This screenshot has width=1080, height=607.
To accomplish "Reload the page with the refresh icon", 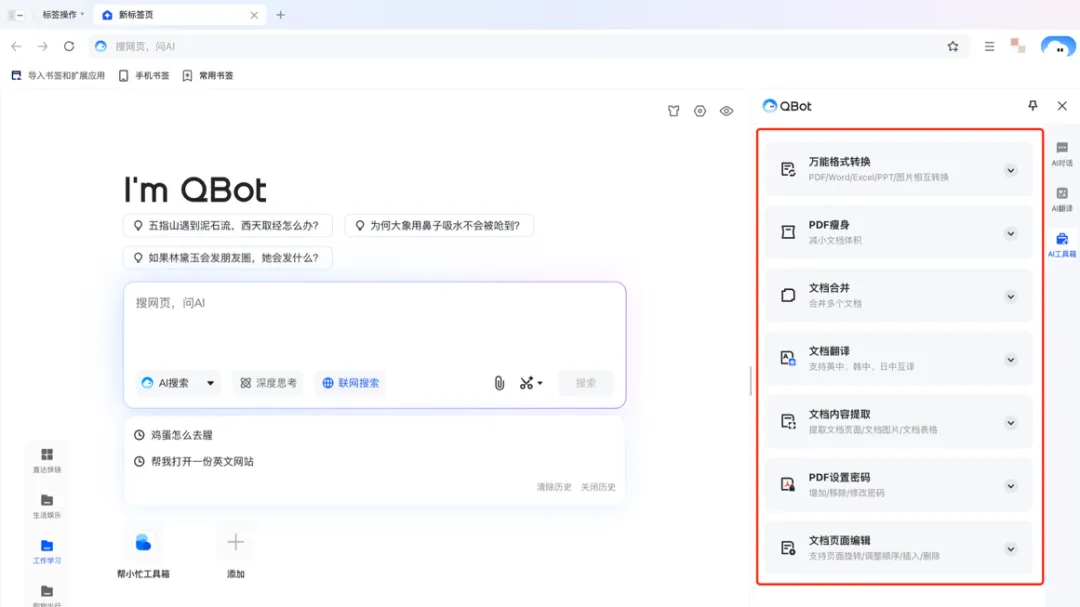I will point(69,46).
